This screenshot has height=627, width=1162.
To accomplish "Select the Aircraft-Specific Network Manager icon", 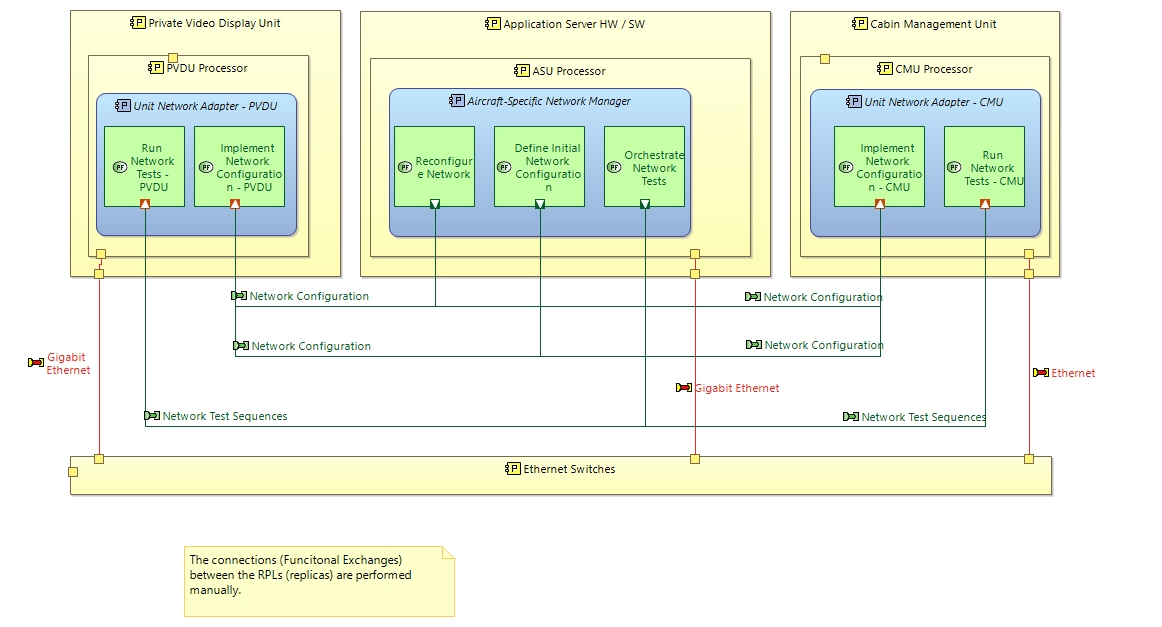I will point(459,101).
